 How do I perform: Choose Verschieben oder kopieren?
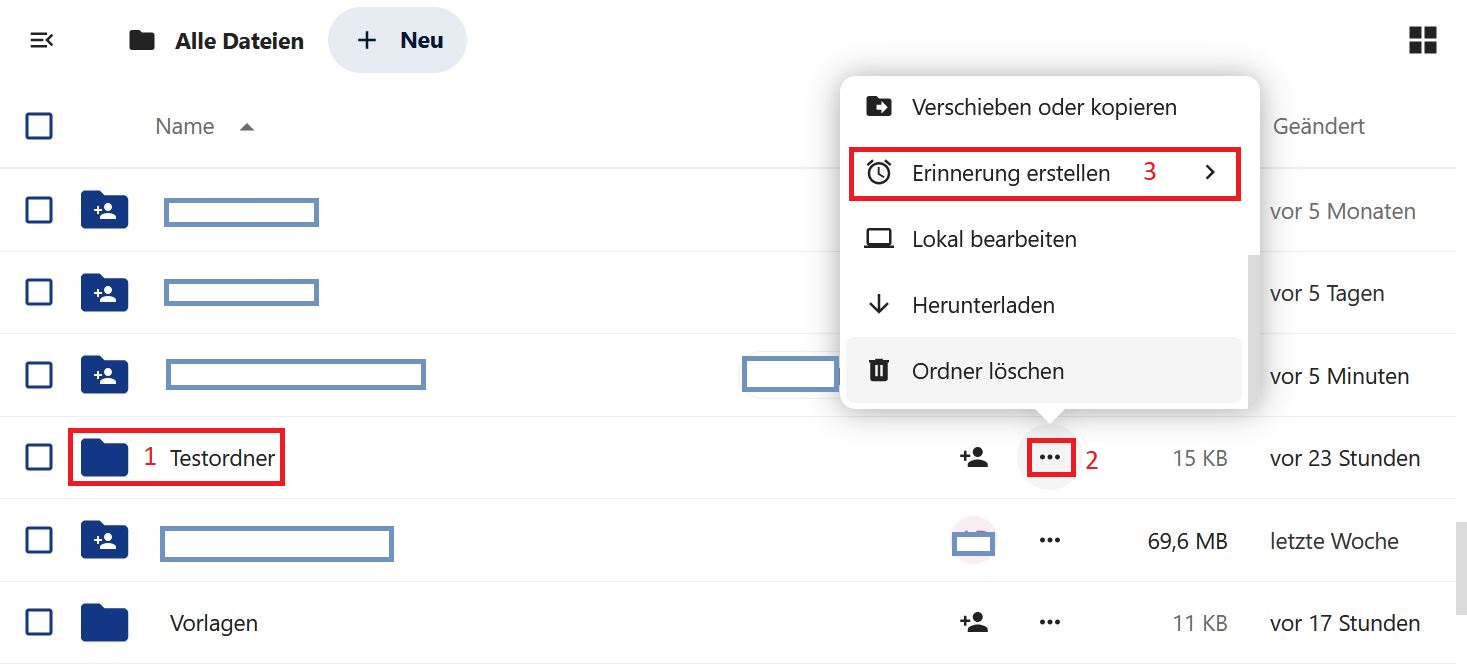[x=1044, y=107]
